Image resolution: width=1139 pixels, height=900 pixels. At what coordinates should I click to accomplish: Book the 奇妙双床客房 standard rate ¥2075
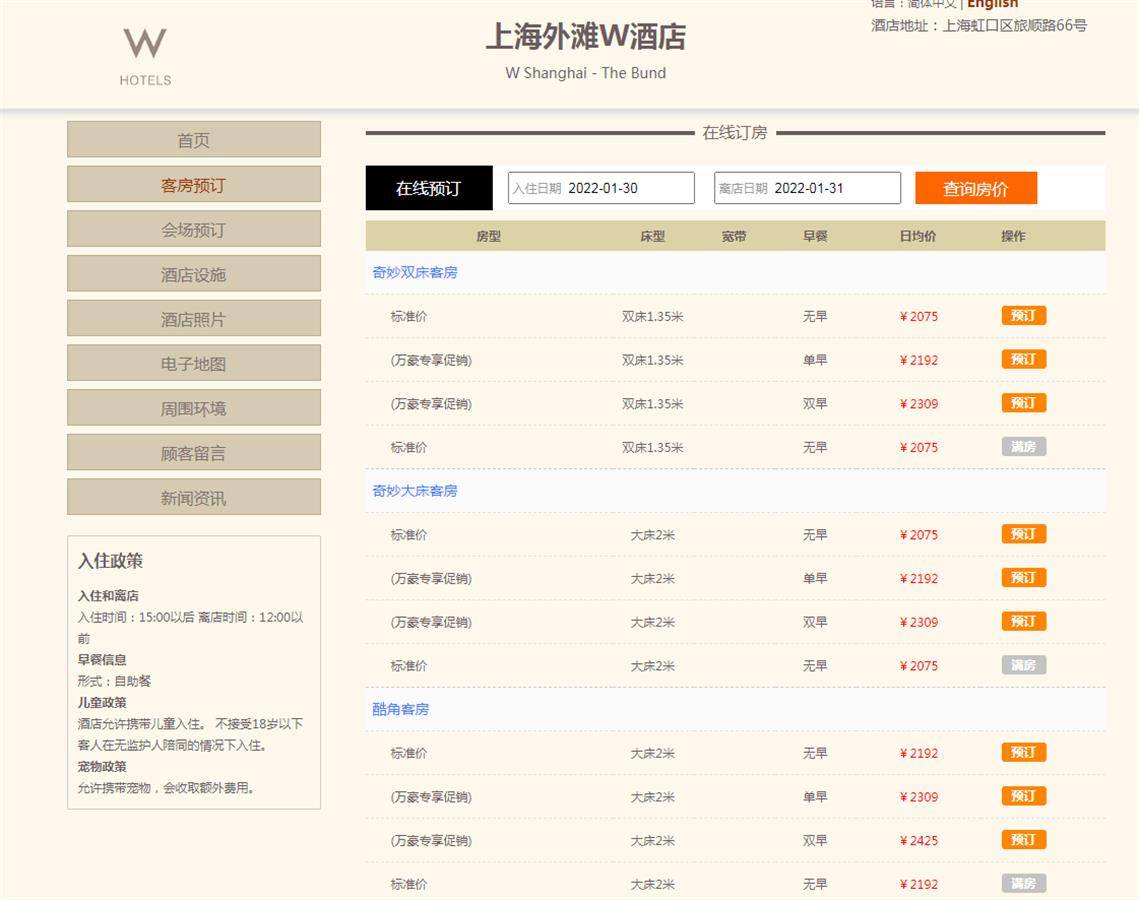[1023, 316]
